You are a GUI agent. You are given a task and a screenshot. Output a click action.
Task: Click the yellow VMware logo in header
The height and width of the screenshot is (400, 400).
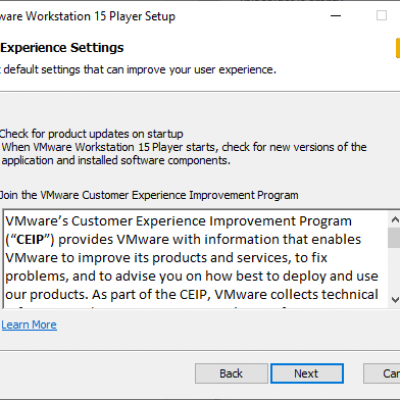tap(398, 48)
